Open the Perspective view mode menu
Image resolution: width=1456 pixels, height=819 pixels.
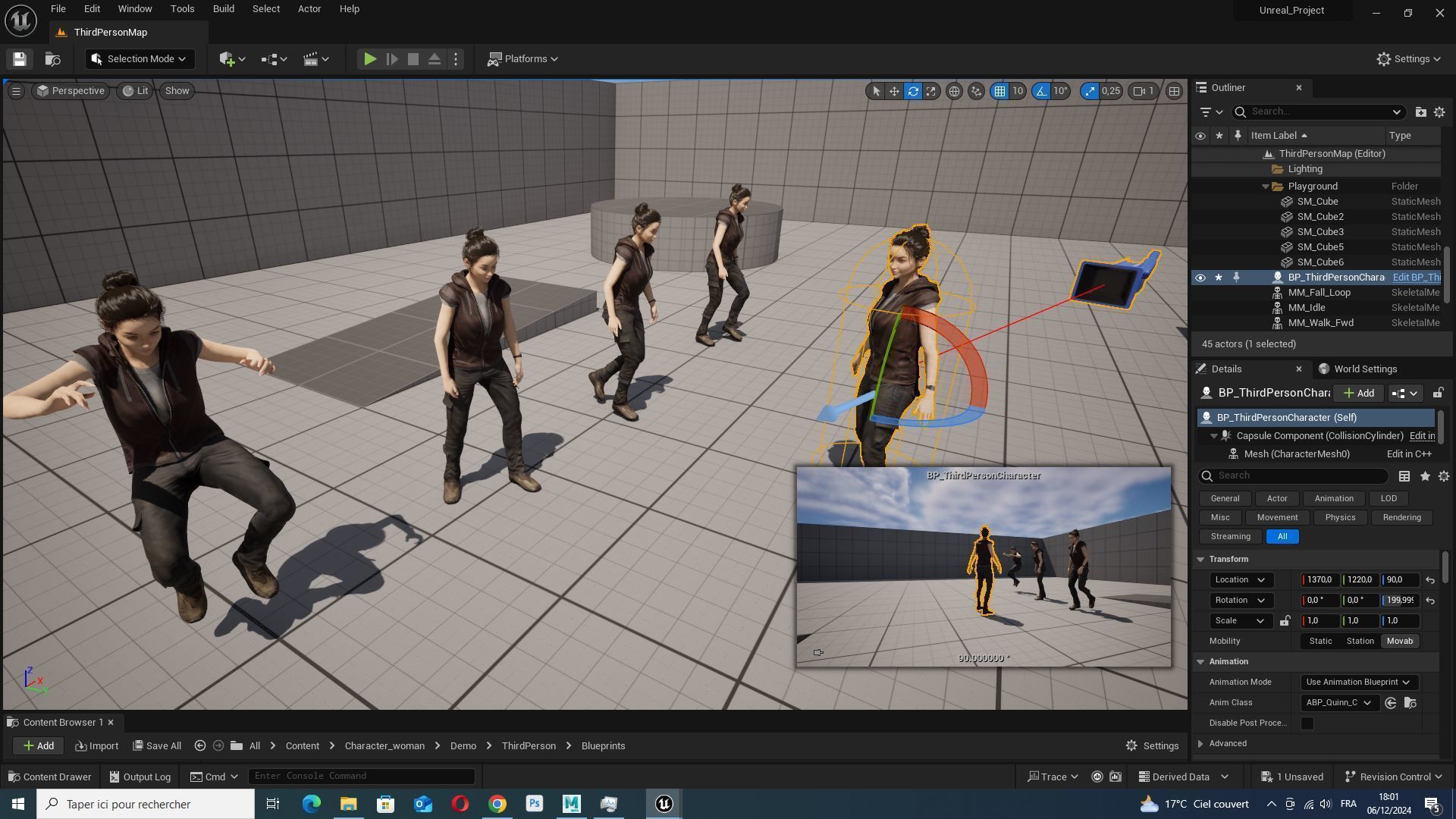pos(71,91)
